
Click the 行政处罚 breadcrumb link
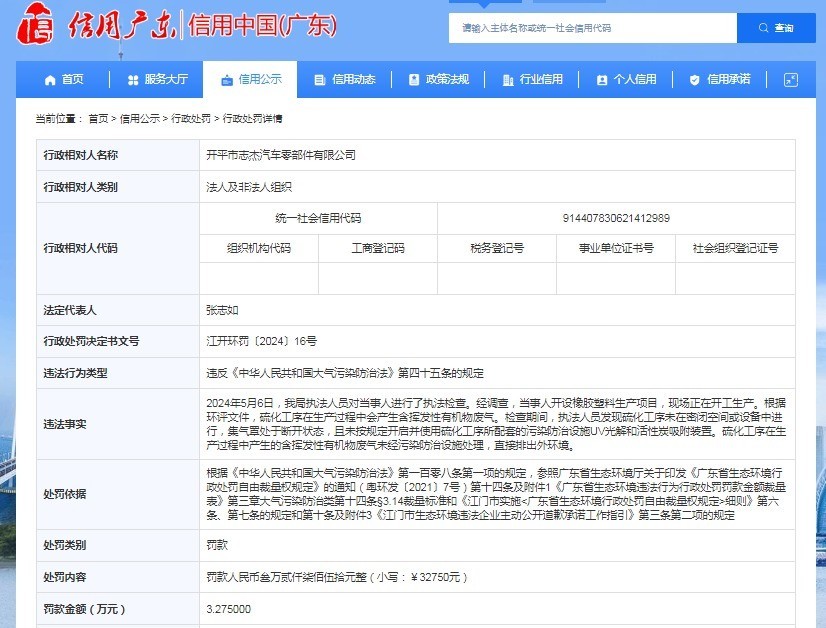pos(190,119)
